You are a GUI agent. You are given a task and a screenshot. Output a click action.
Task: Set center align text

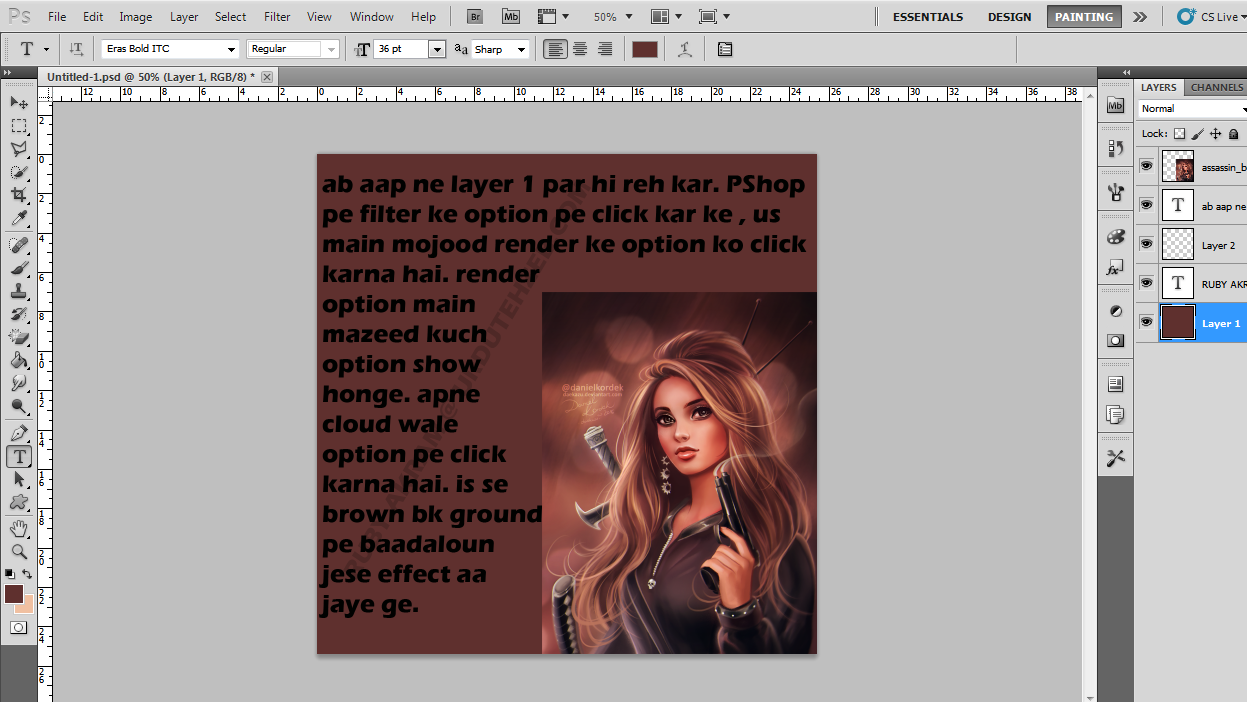click(x=580, y=49)
